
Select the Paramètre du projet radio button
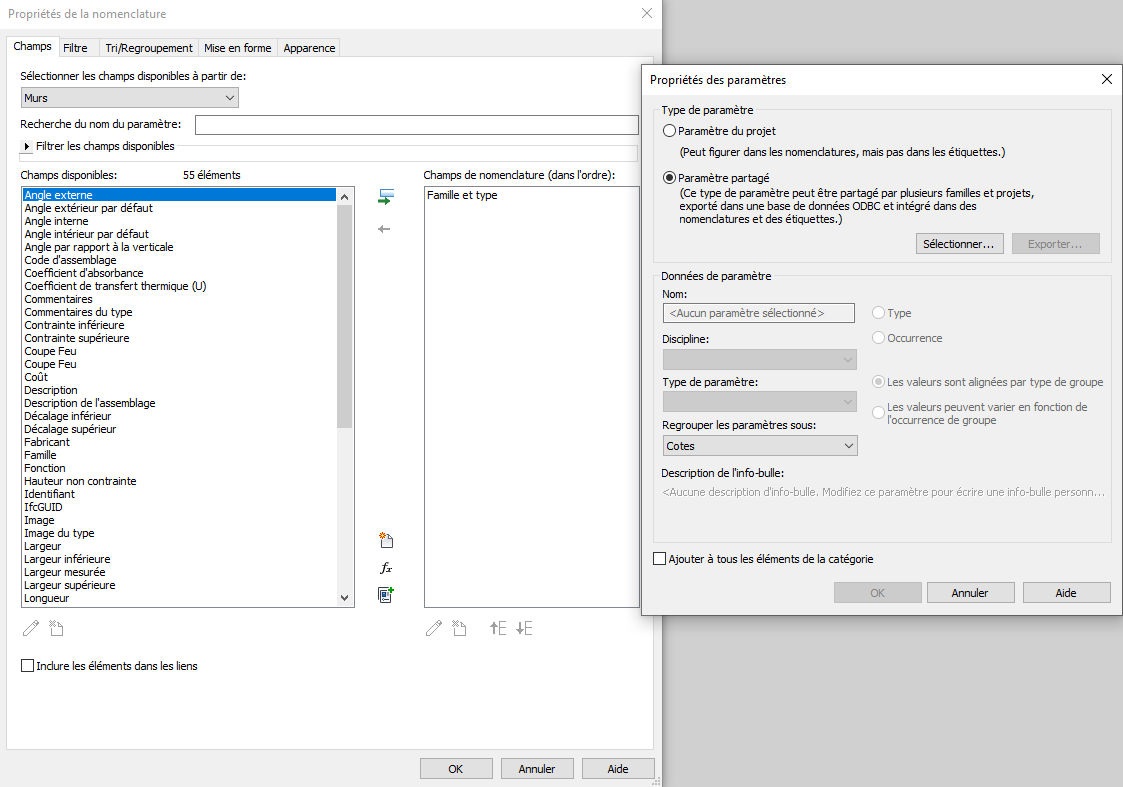670,131
